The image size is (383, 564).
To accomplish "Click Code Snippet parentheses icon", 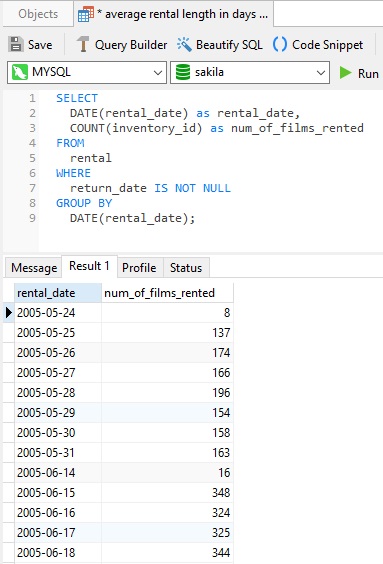I will 280,45.
